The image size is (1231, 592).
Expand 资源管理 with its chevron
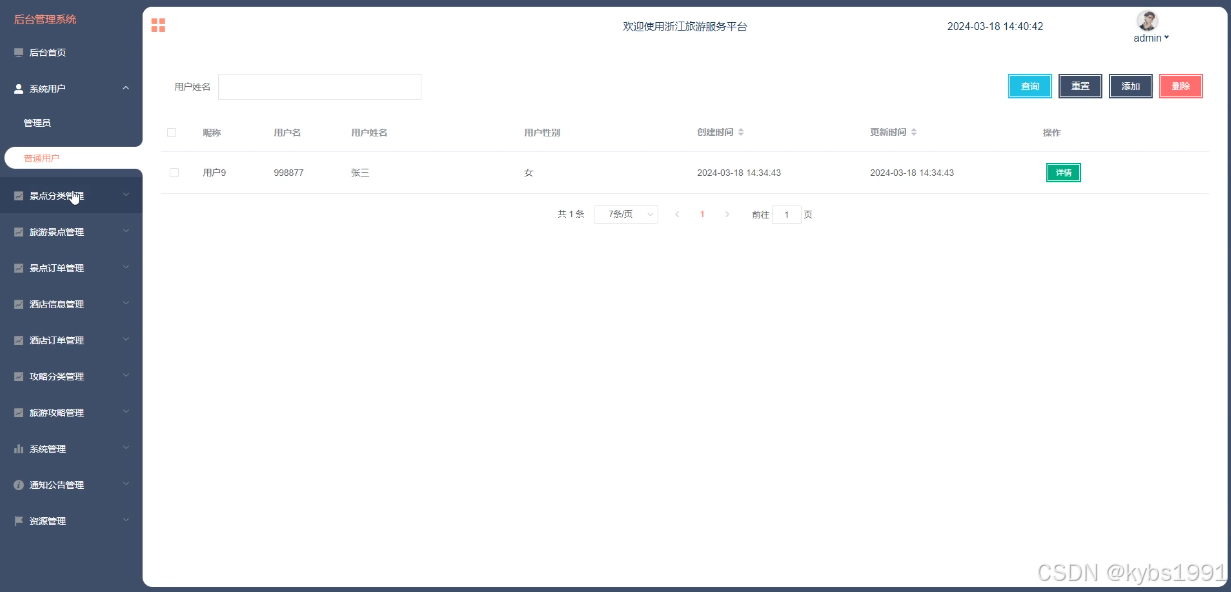tap(126, 521)
